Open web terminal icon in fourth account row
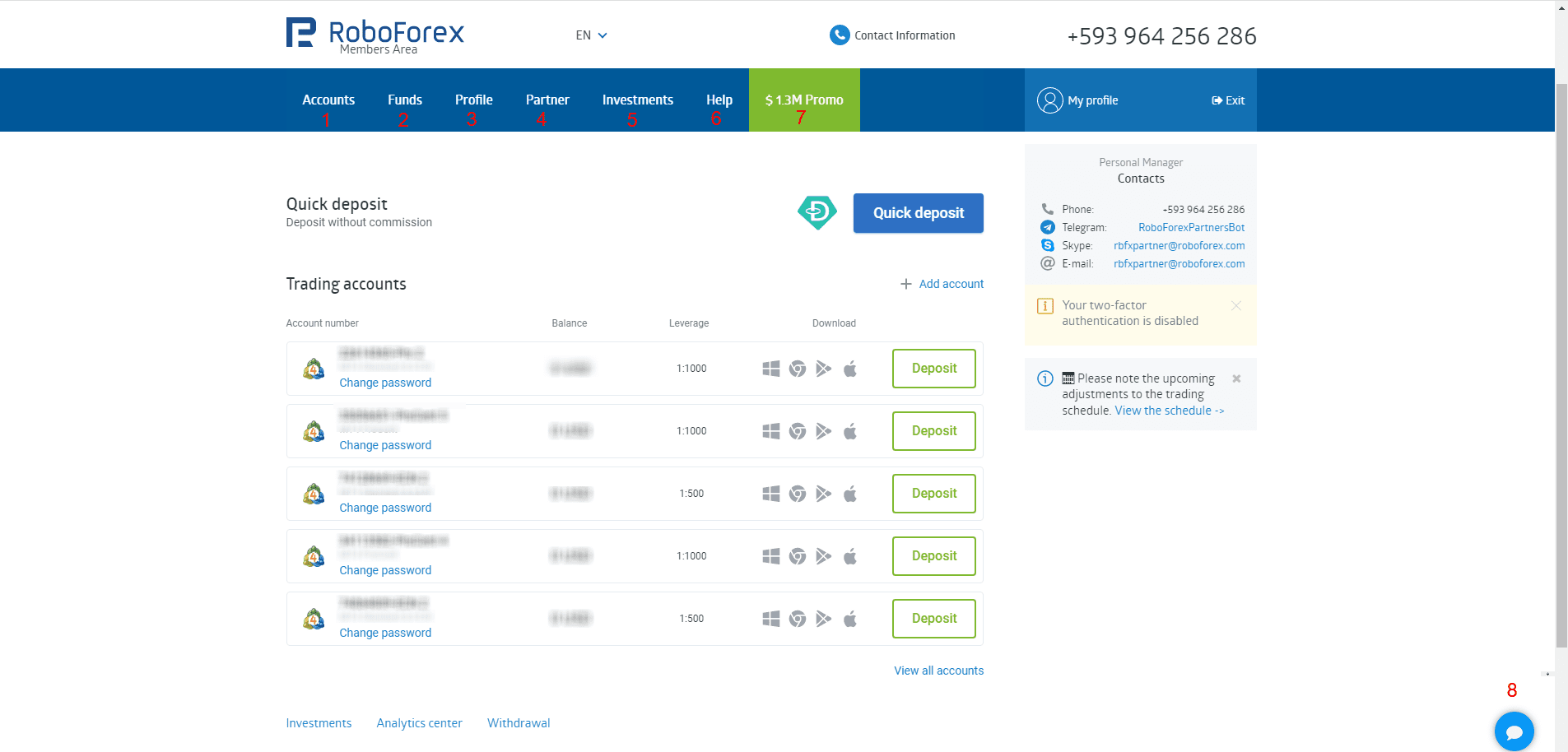The width and height of the screenshot is (1568, 752). 797,556
